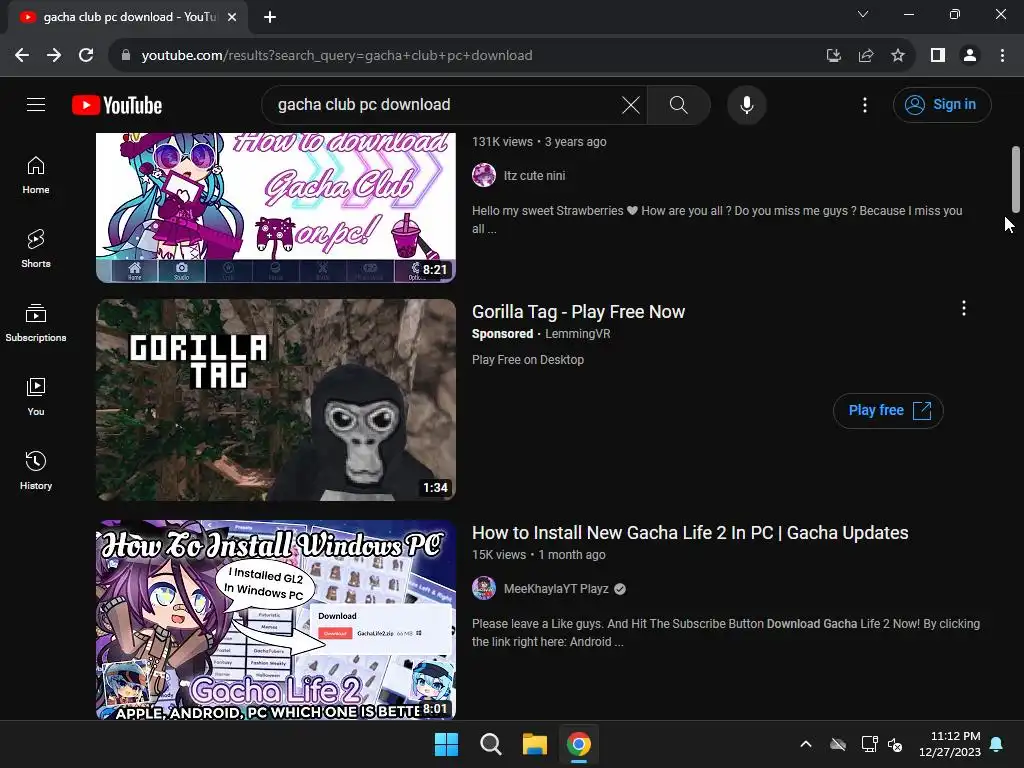Visit the Itz cute nini channel
Viewport: 1024px width, 768px height.
(534, 176)
